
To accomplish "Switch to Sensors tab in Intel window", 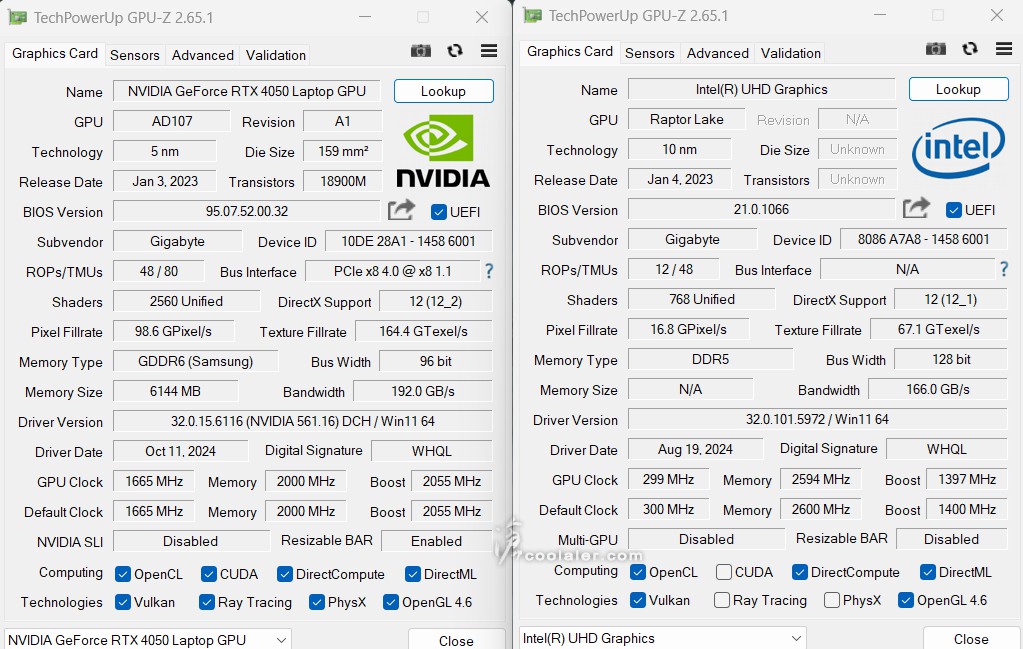I will (x=649, y=53).
